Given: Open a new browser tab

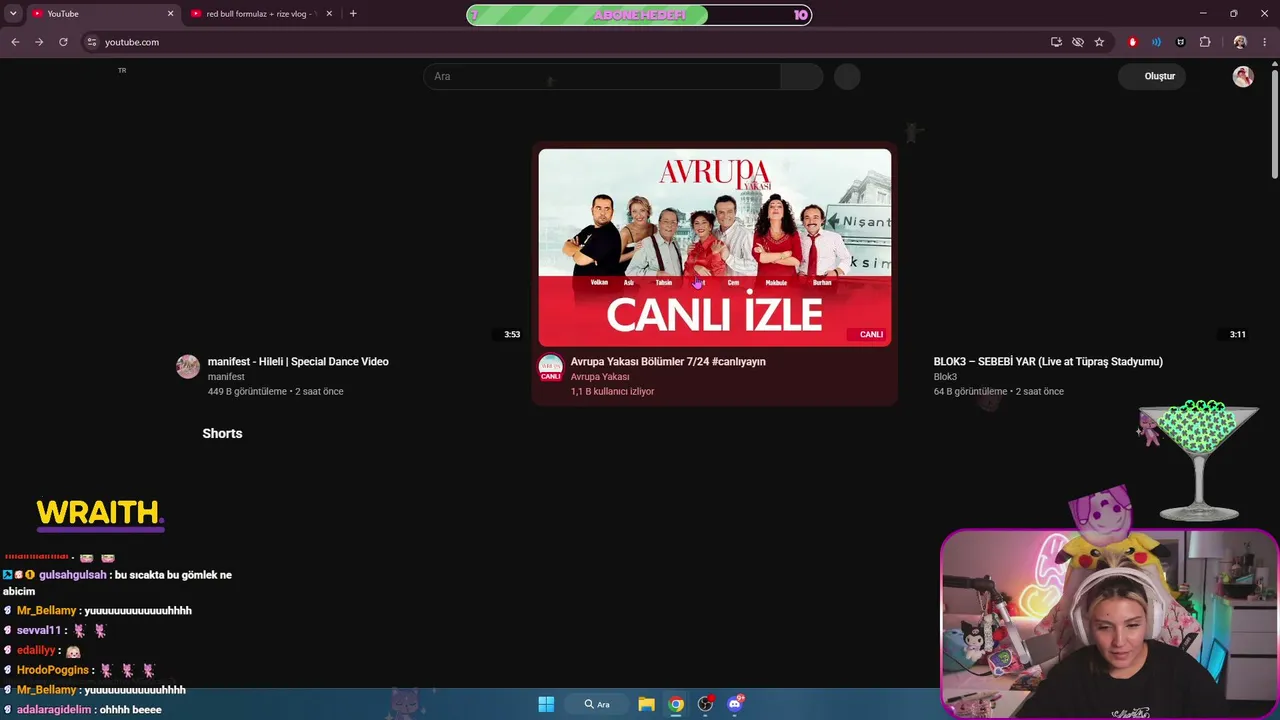Looking at the screenshot, I should pos(353,14).
